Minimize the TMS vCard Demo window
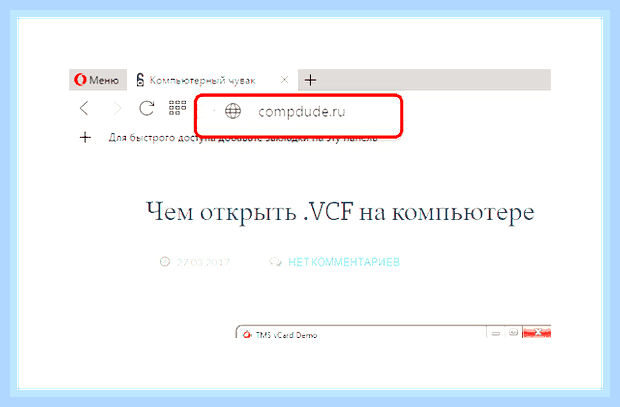The height and width of the screenshot is (407, 620). [x=496, y=333]
